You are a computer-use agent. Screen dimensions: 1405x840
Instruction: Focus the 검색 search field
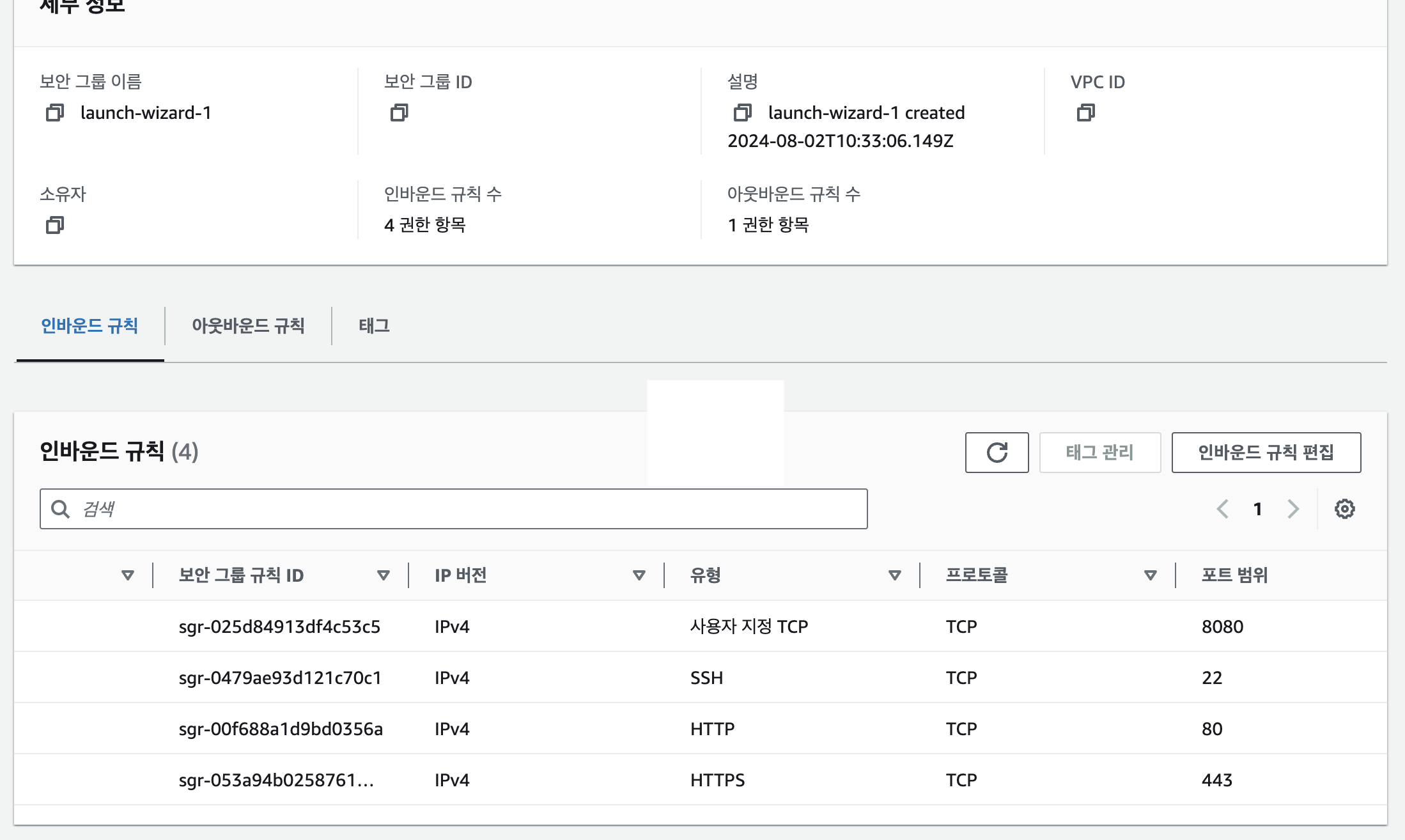point(454,509)
